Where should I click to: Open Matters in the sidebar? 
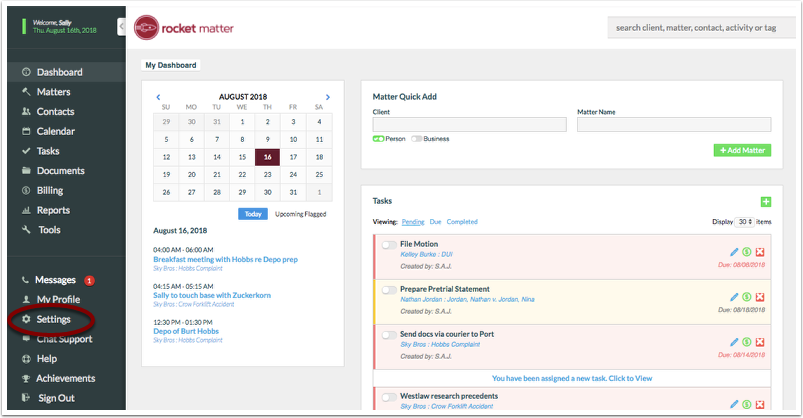[53, 92]
